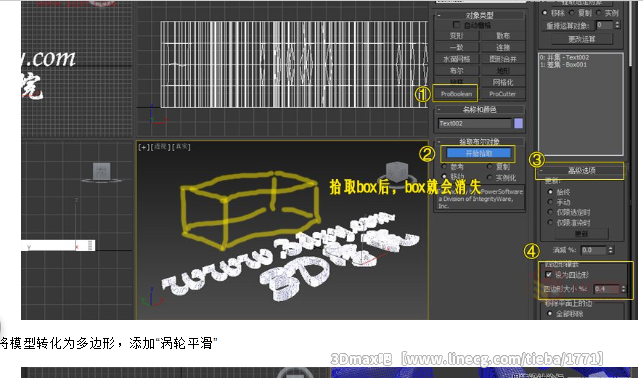Collapse the 高级选项 rollout
This screenshot has width=643, height=378.
(x=581, y=171)
